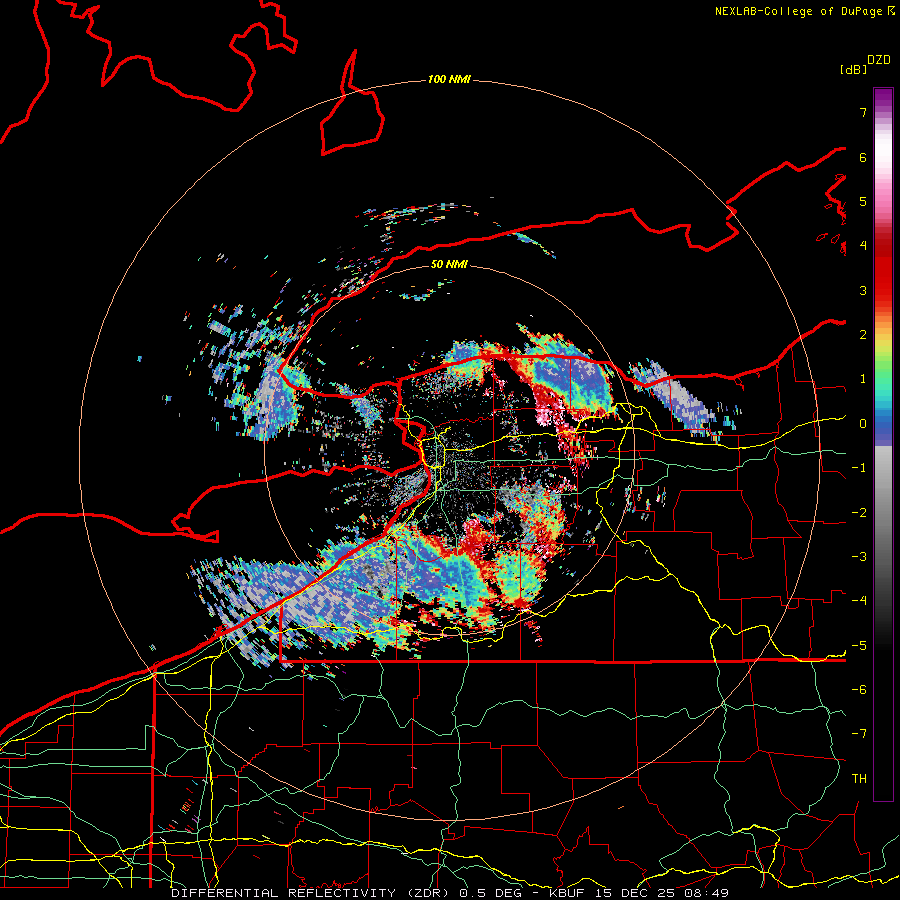Click the -4 value on the color scale
Viewport: 900px width, 900px height.
[859, 601]
